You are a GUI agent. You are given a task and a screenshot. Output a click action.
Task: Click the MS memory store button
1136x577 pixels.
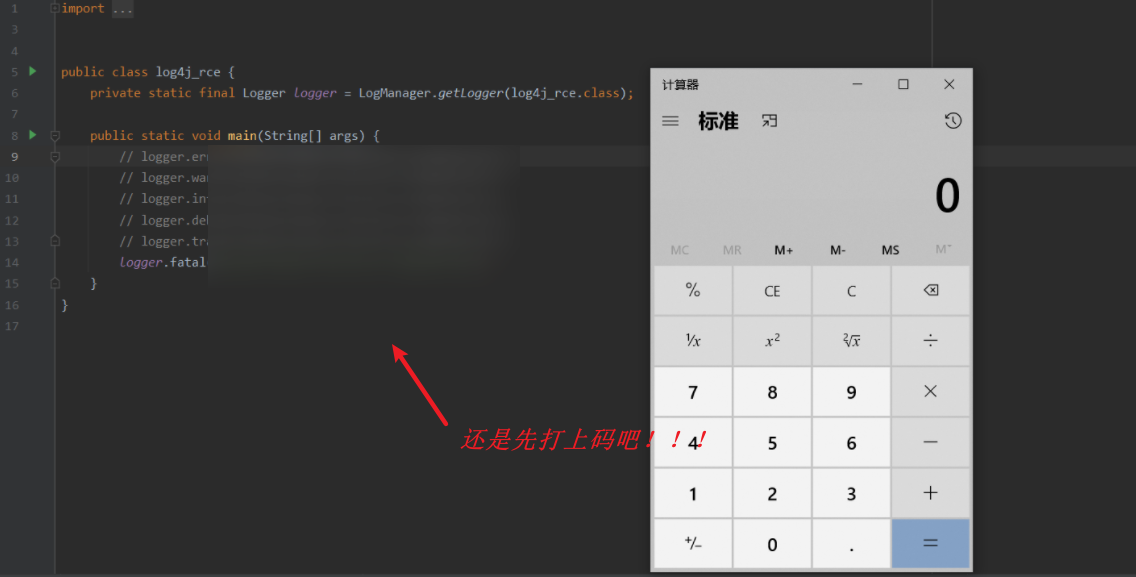890,250
